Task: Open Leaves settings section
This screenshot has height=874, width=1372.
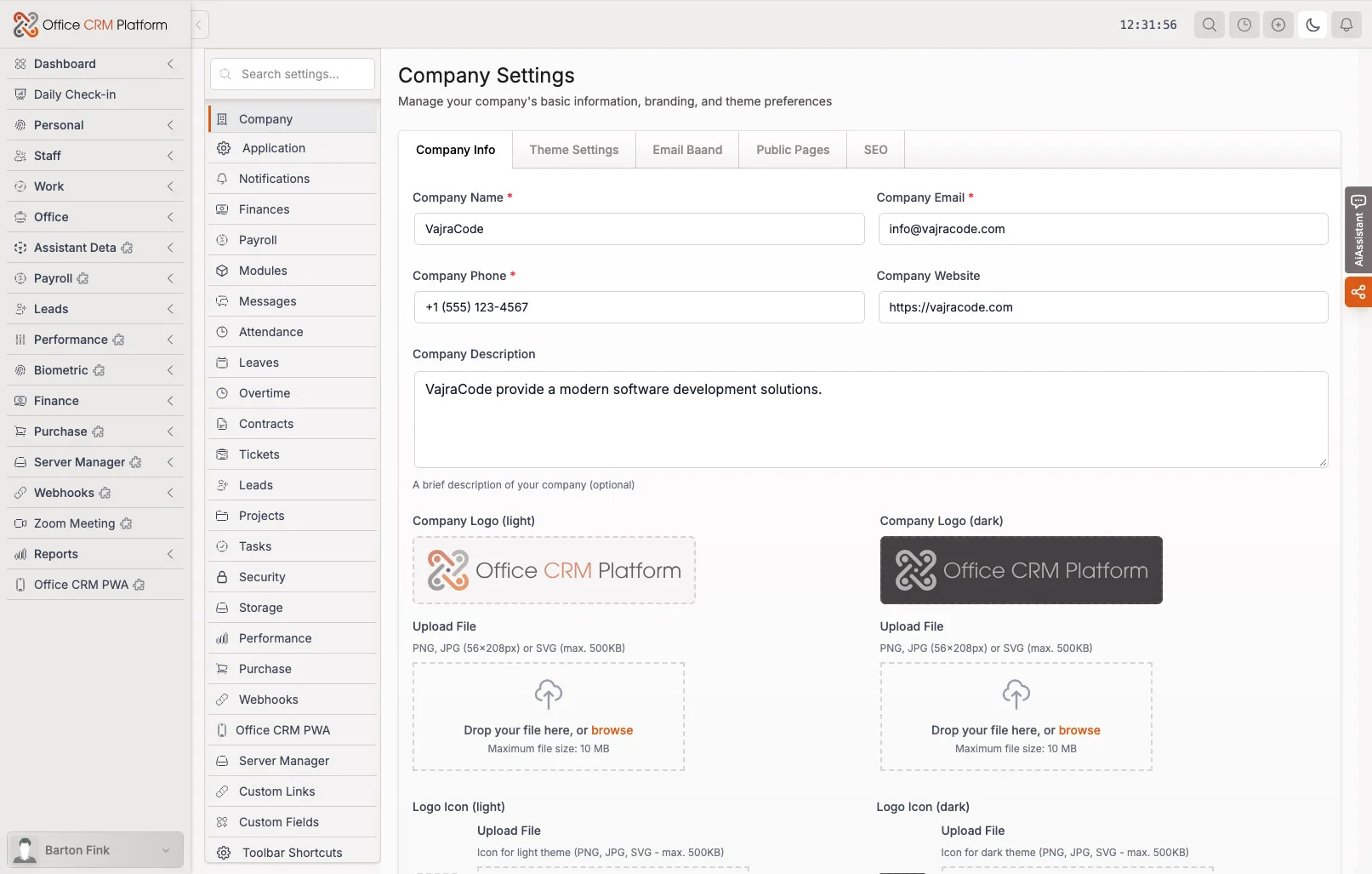Action: (x=293, y=363)
